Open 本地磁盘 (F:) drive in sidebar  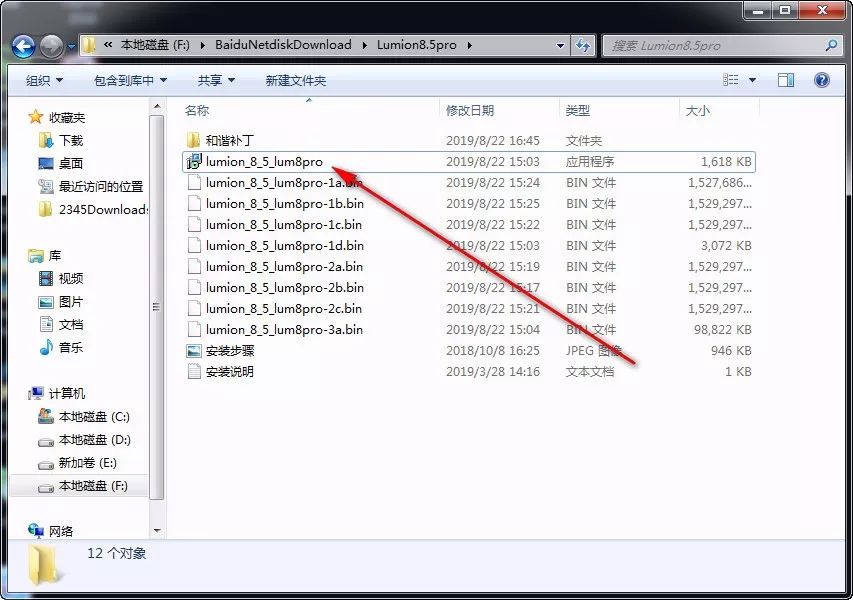(93, 486)
